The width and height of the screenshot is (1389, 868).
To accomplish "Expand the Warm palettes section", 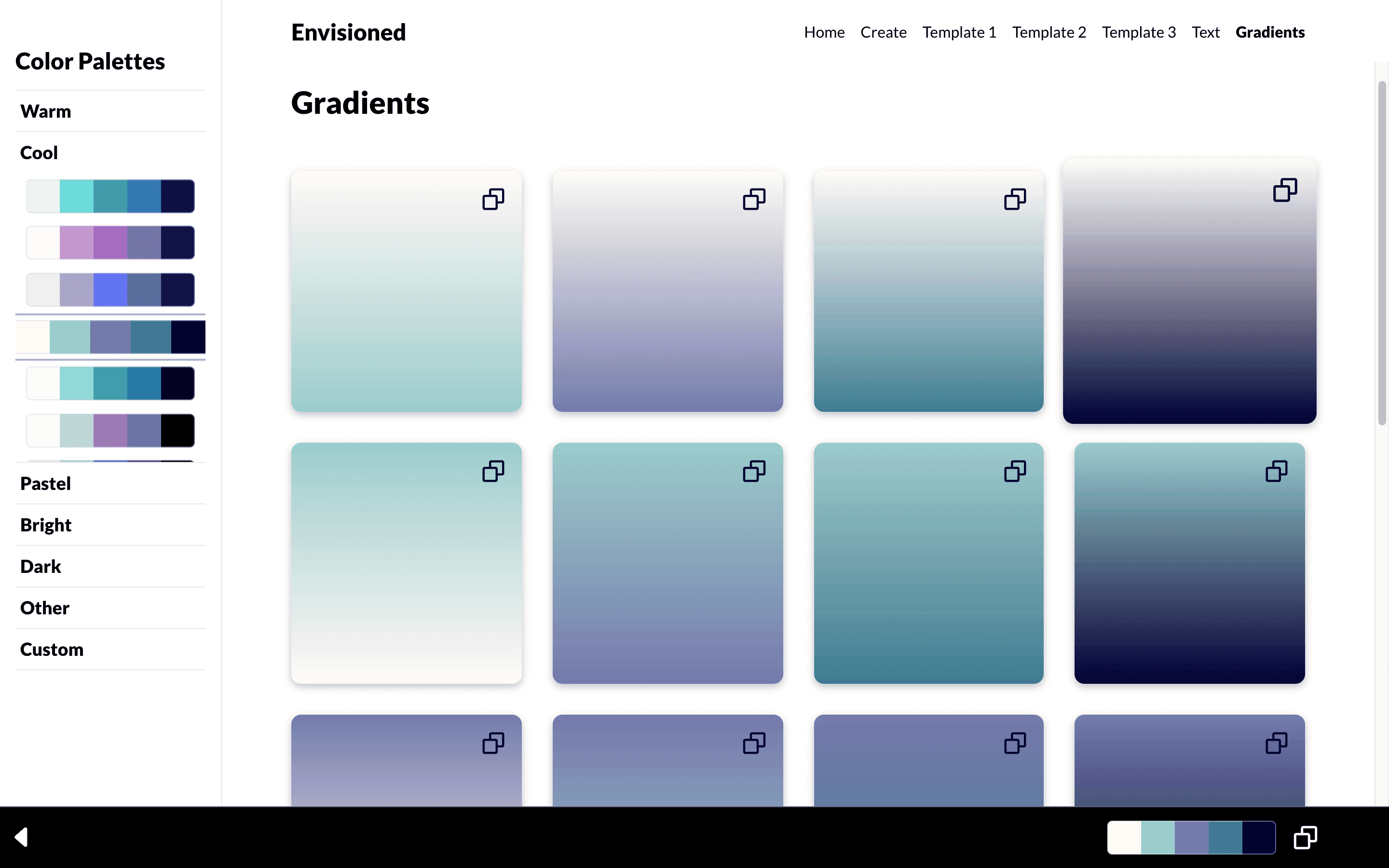I will [110, 111].
